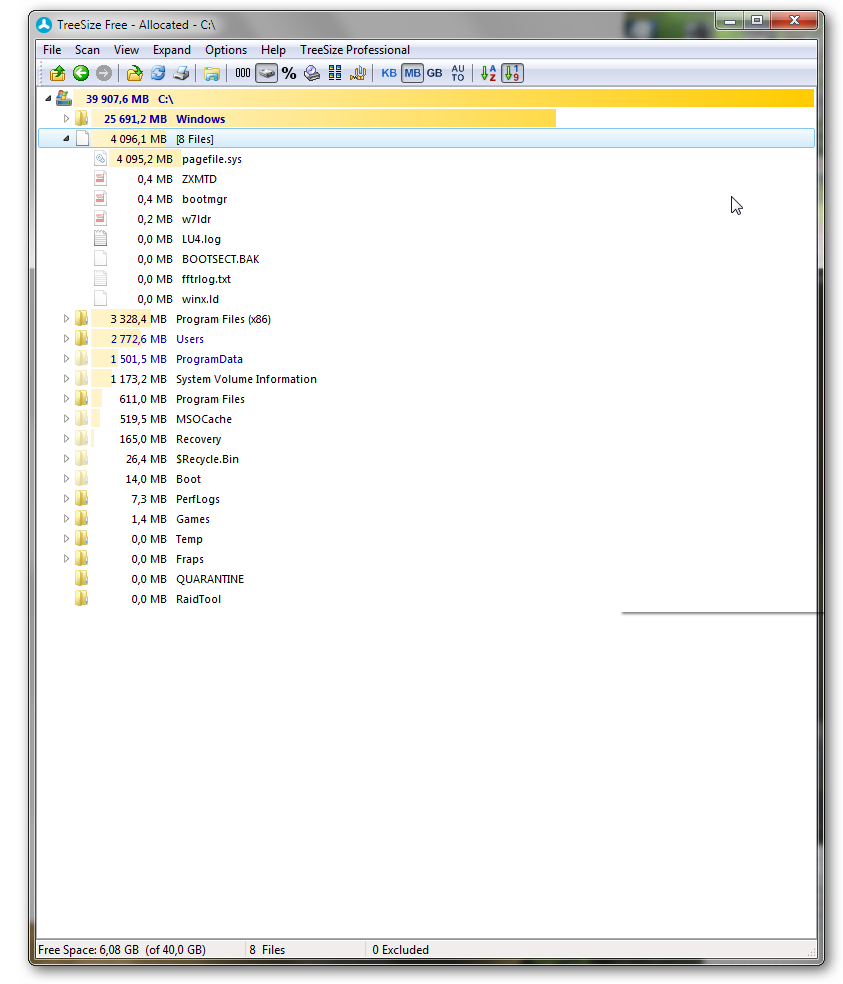Screen dimensions: 843x984
Task: Open the select directory to scan icon
Action: point(134,73)
